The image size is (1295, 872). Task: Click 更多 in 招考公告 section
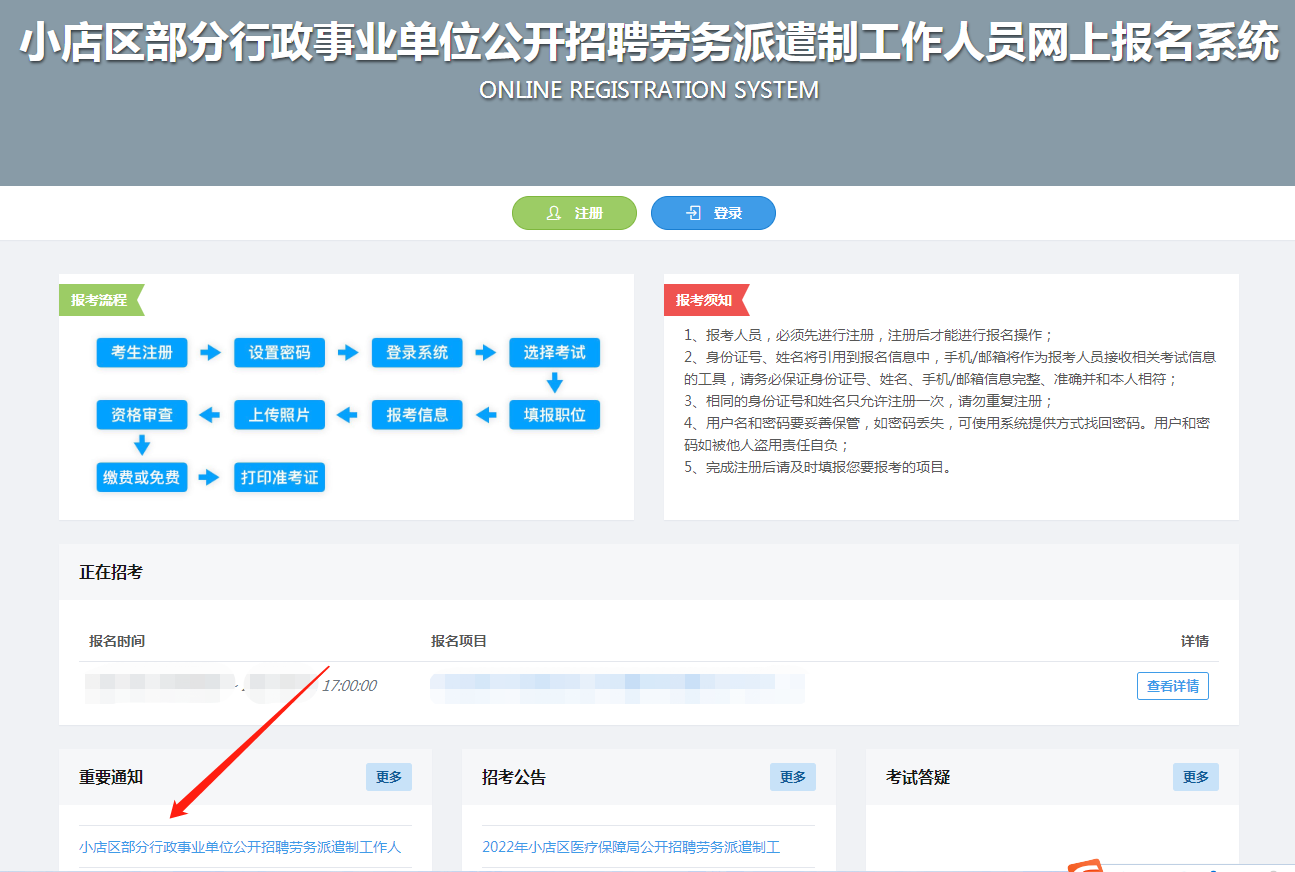click(x=792, y=777)
